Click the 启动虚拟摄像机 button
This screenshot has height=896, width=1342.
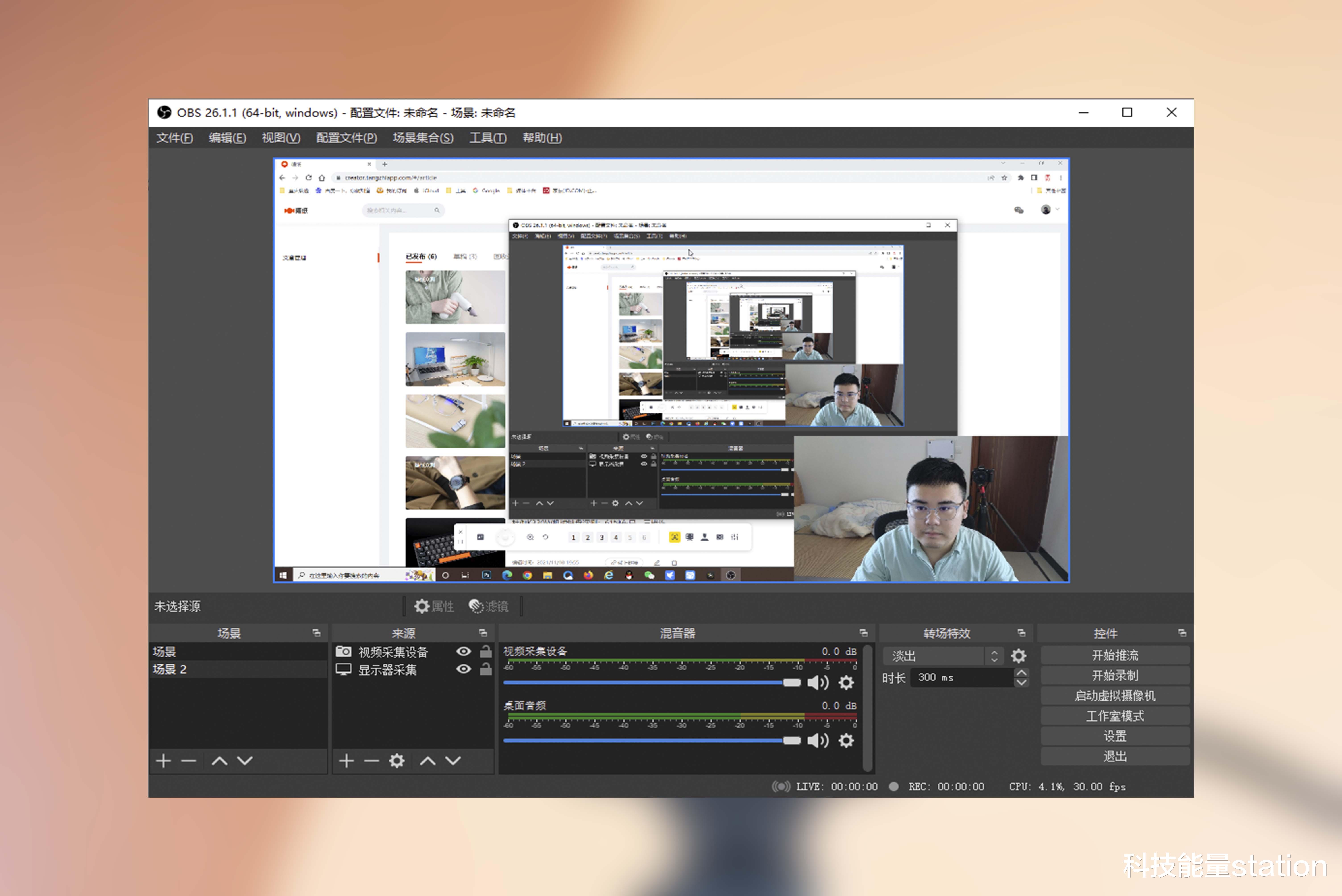pyautogui.click(x=1115, y=696)
